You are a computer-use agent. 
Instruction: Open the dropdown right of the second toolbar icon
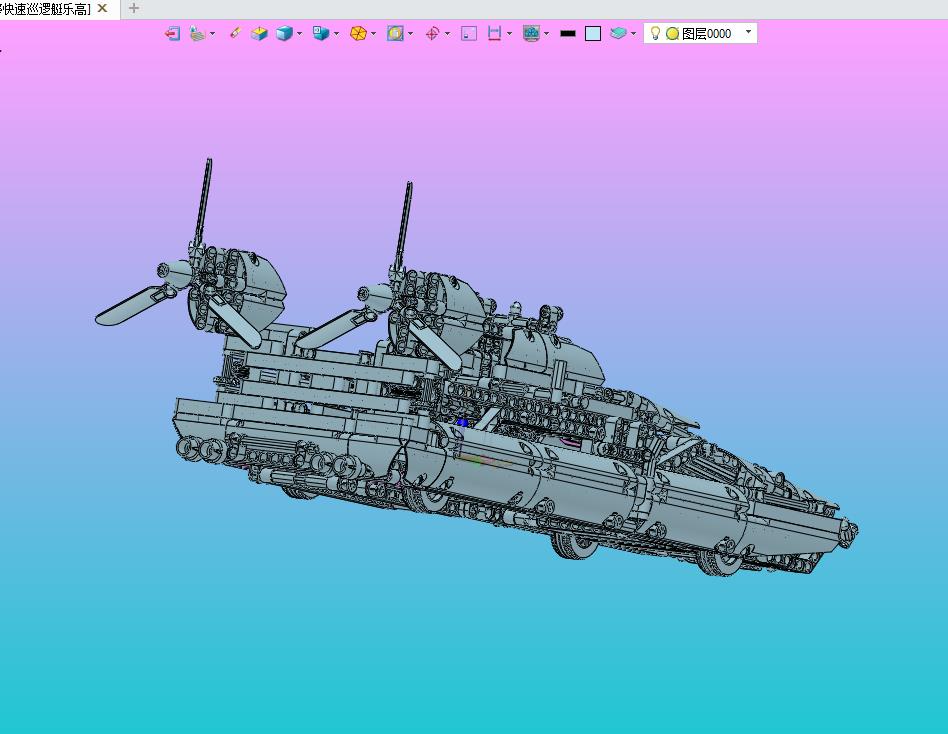click(212, 34)
